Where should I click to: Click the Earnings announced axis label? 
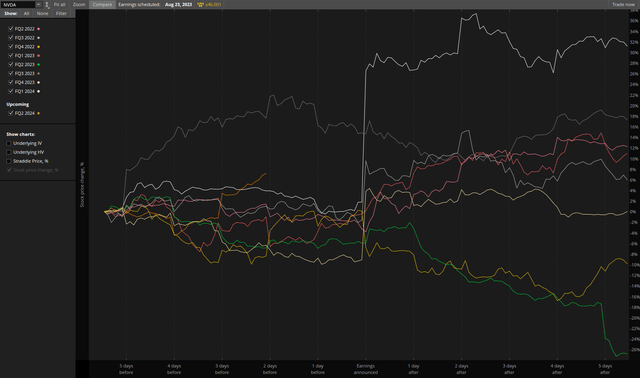tap(365, 369)
